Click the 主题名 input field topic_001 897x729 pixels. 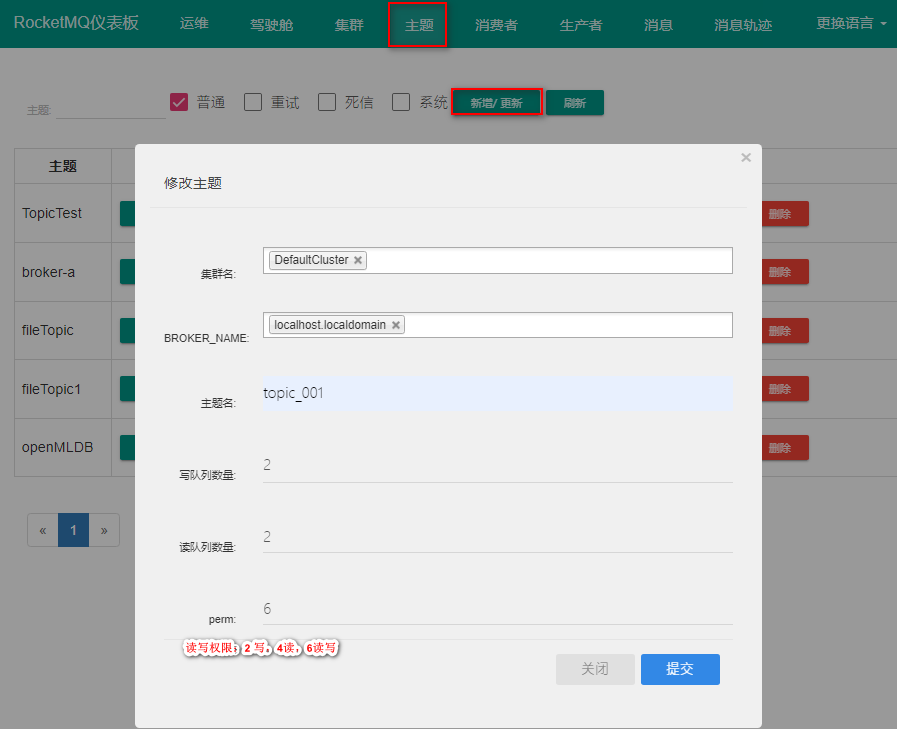pos(497,393)
